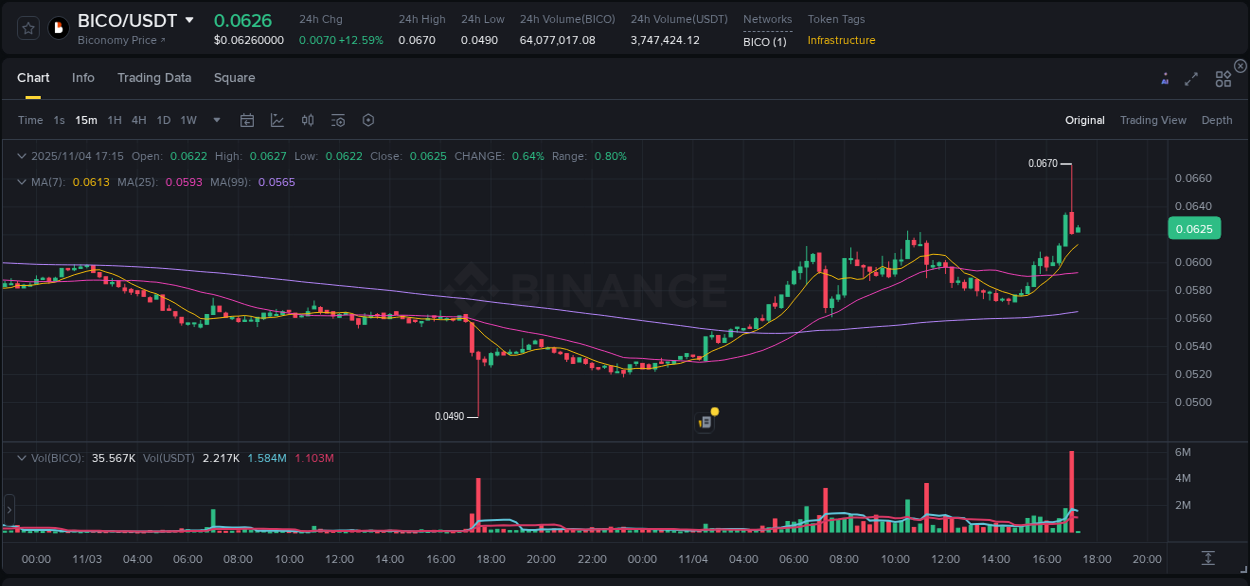
Task: Collapse the MA indicator row with its chevron
Action: tap(21, 182)
